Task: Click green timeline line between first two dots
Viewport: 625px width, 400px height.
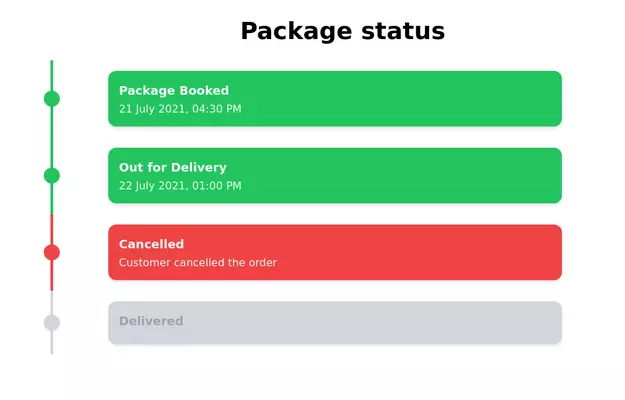Action: pos(52,137)
